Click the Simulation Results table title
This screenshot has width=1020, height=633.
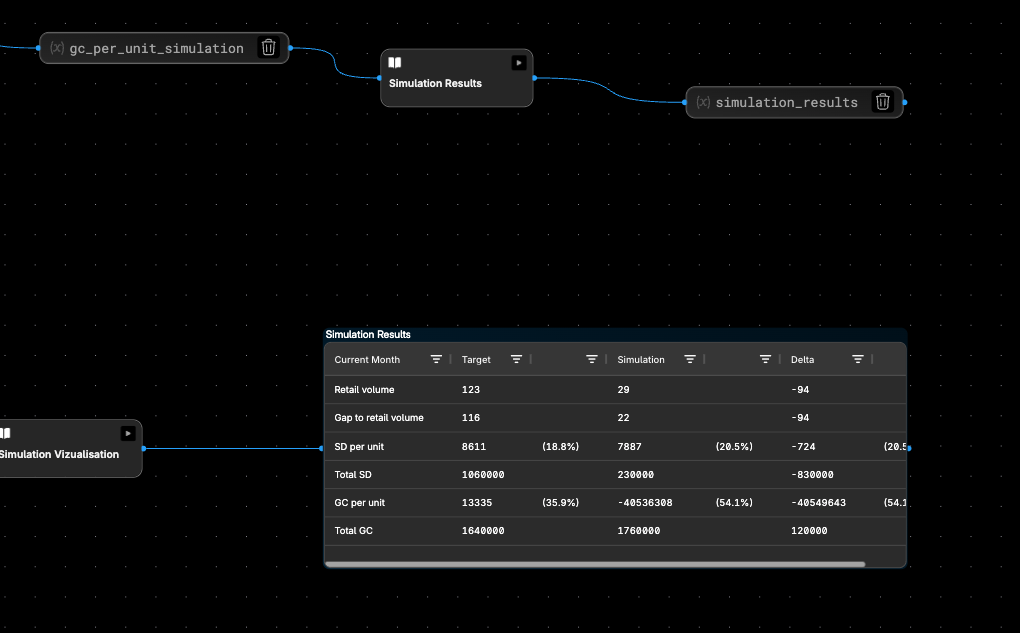(x=368, y=334)
